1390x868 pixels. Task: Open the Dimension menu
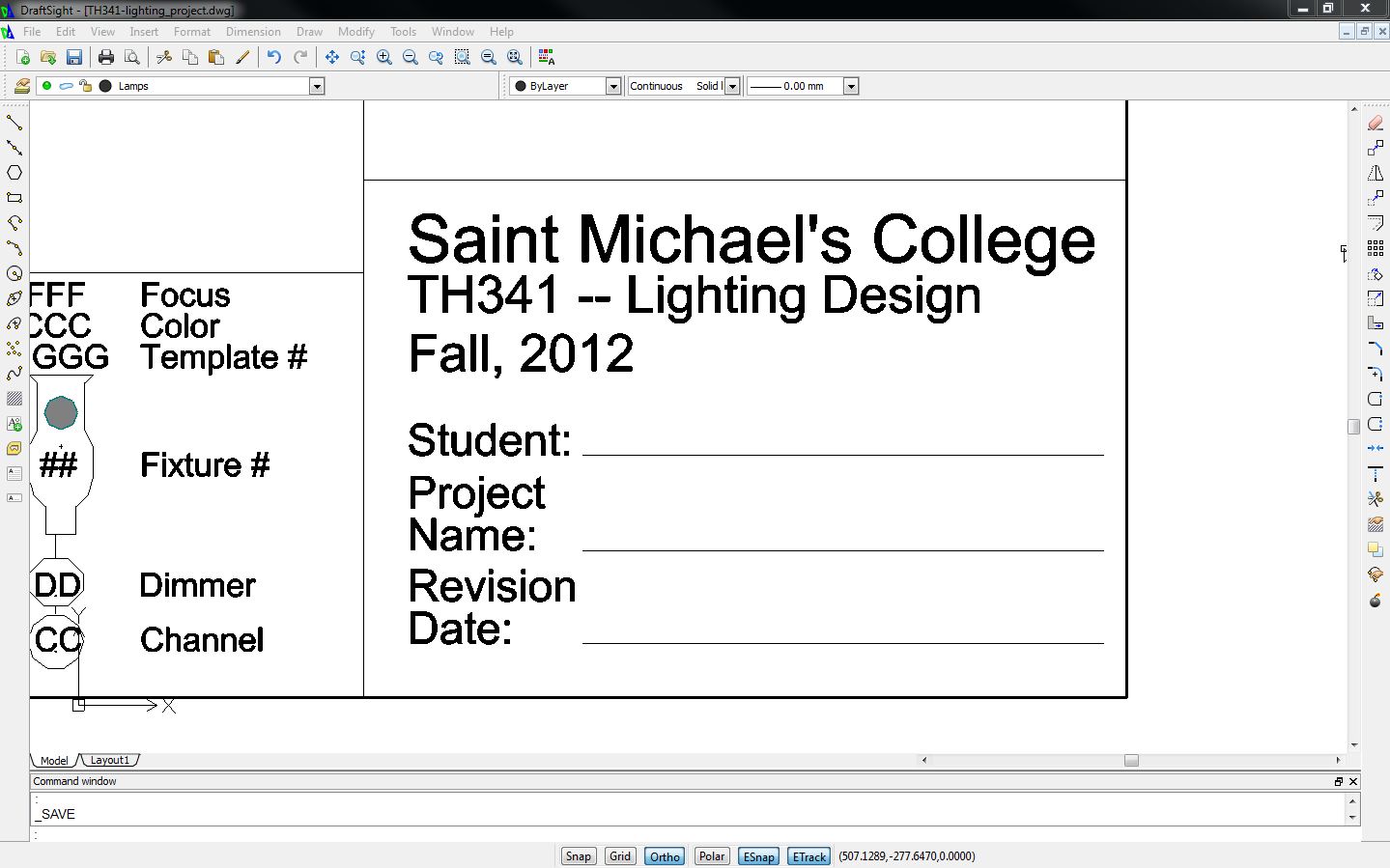click(x=253, y=32)
